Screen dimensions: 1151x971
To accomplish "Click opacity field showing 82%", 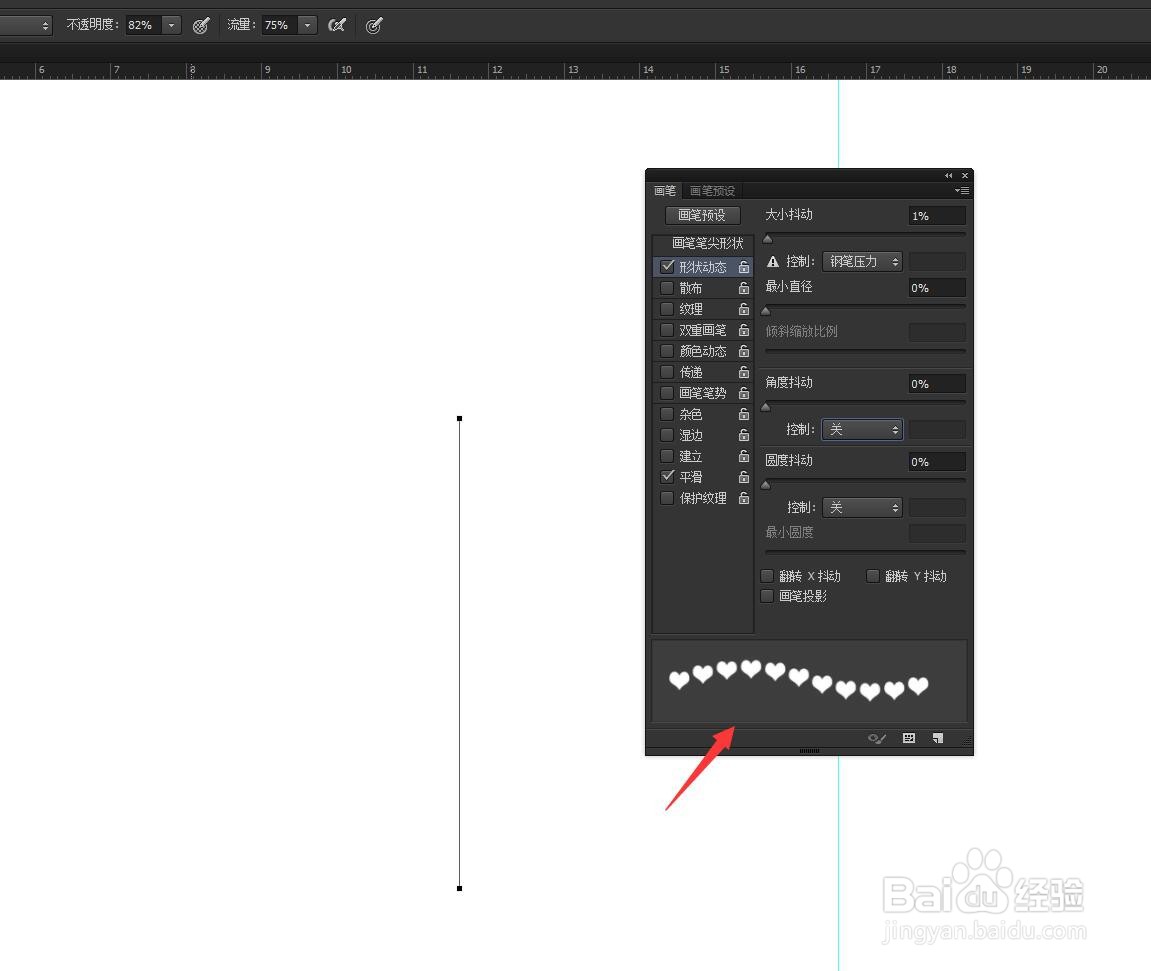I will (143, 26).
